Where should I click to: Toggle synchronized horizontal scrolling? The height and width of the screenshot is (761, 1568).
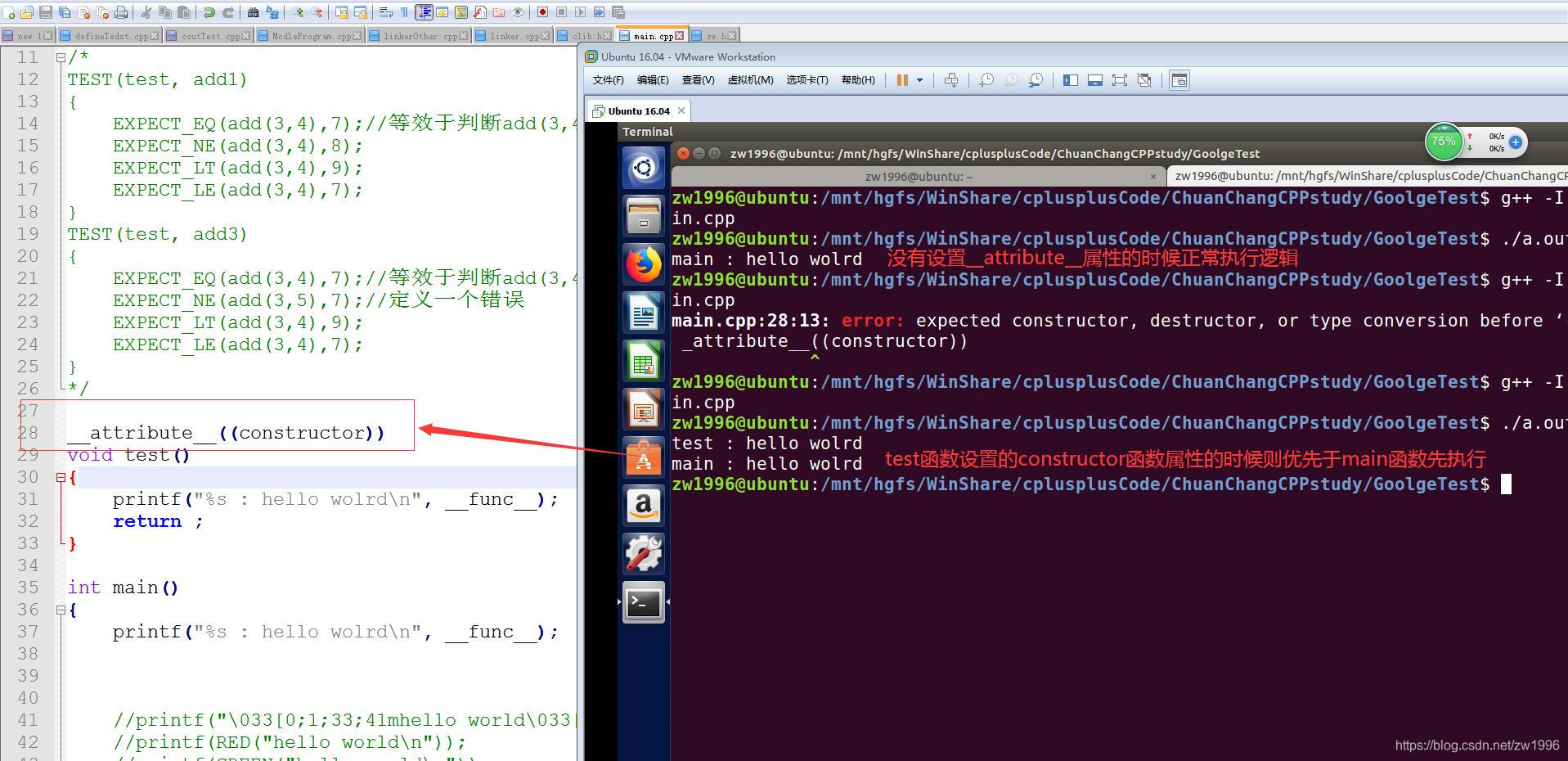(361, 12)
